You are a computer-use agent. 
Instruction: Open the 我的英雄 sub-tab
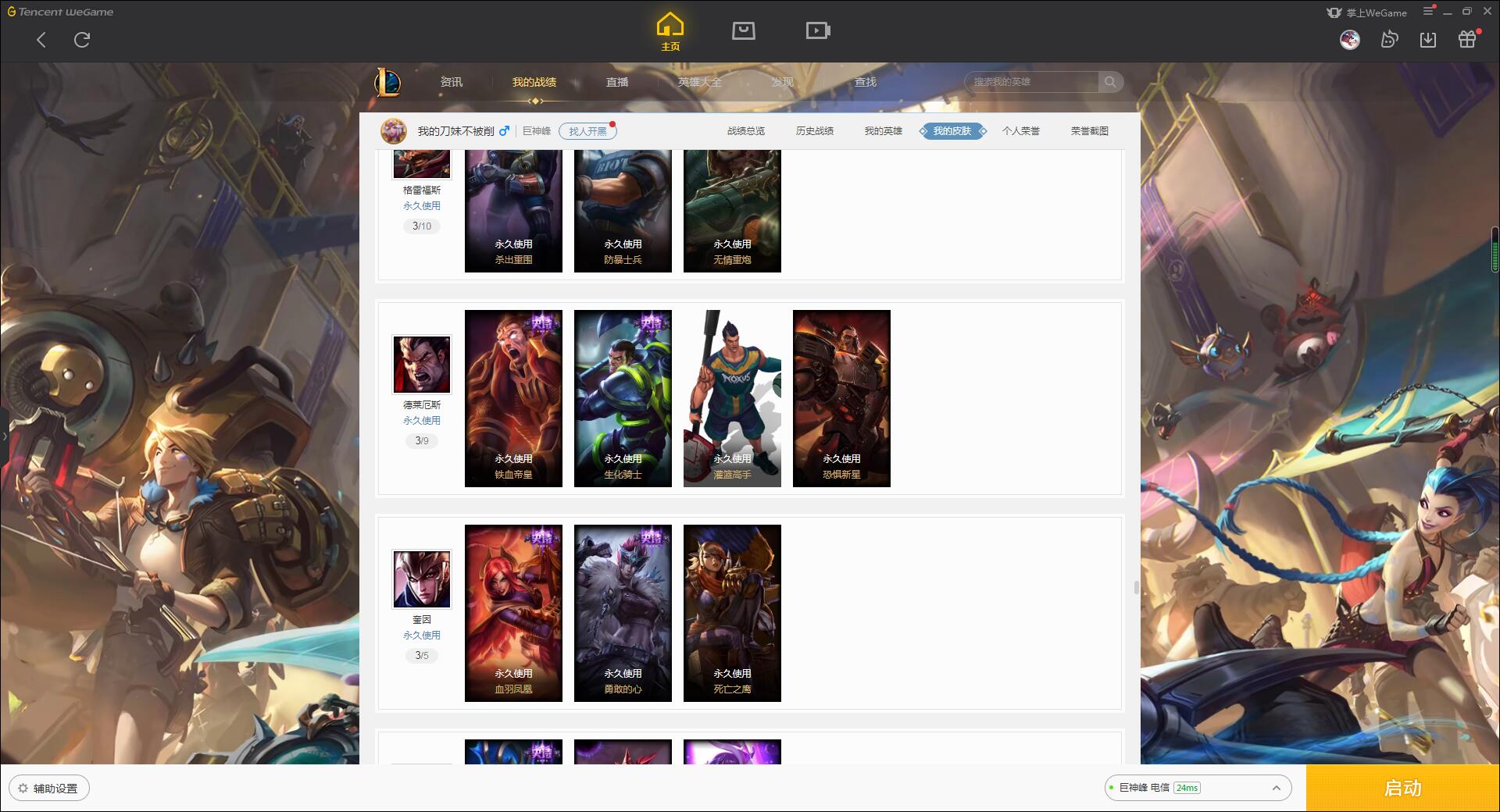(x=884, y=131)
